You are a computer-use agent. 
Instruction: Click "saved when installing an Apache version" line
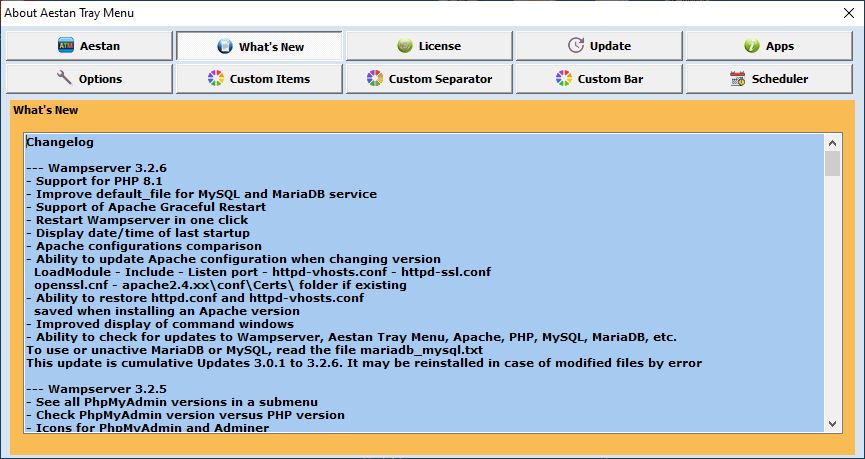tap(167, 311)
